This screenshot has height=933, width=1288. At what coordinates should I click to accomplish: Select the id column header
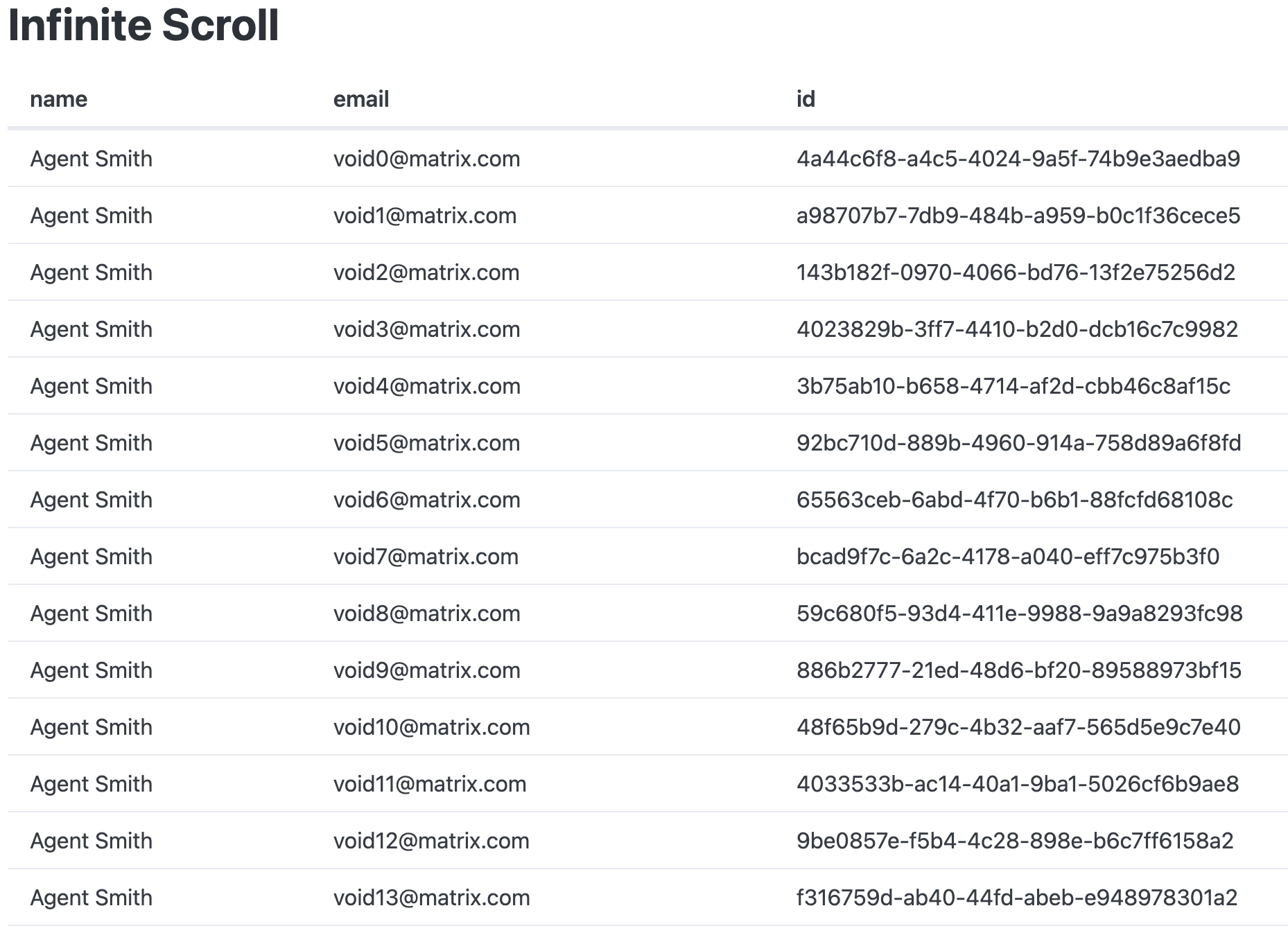coord(806,99)
